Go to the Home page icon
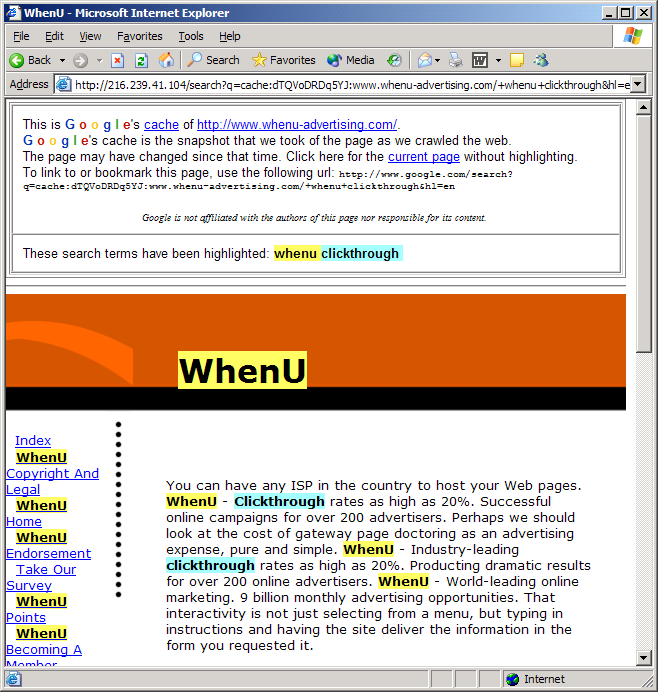 point(166,60)
